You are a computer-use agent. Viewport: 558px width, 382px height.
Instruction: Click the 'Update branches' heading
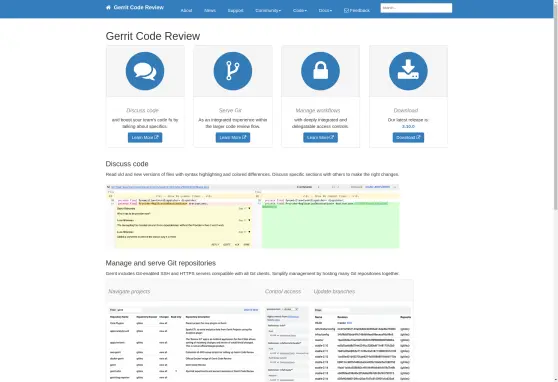(x=334, y=291)
